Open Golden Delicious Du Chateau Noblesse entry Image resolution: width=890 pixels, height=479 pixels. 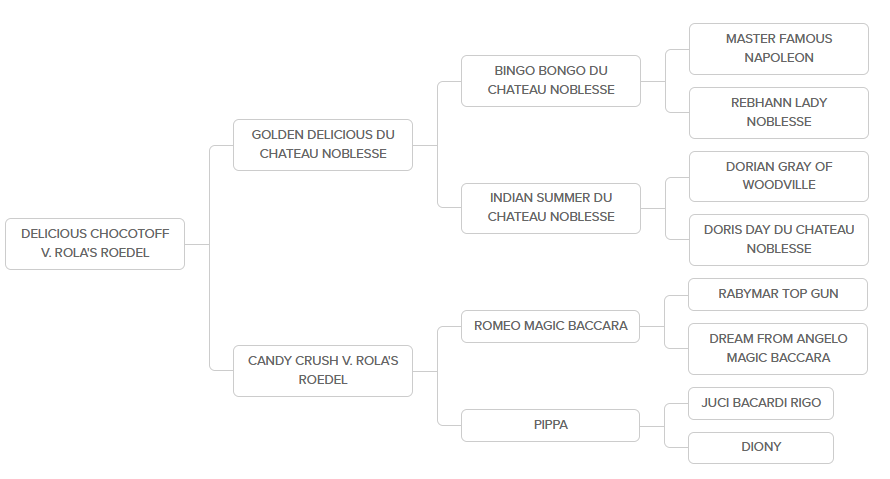click(x=322, y=144)
